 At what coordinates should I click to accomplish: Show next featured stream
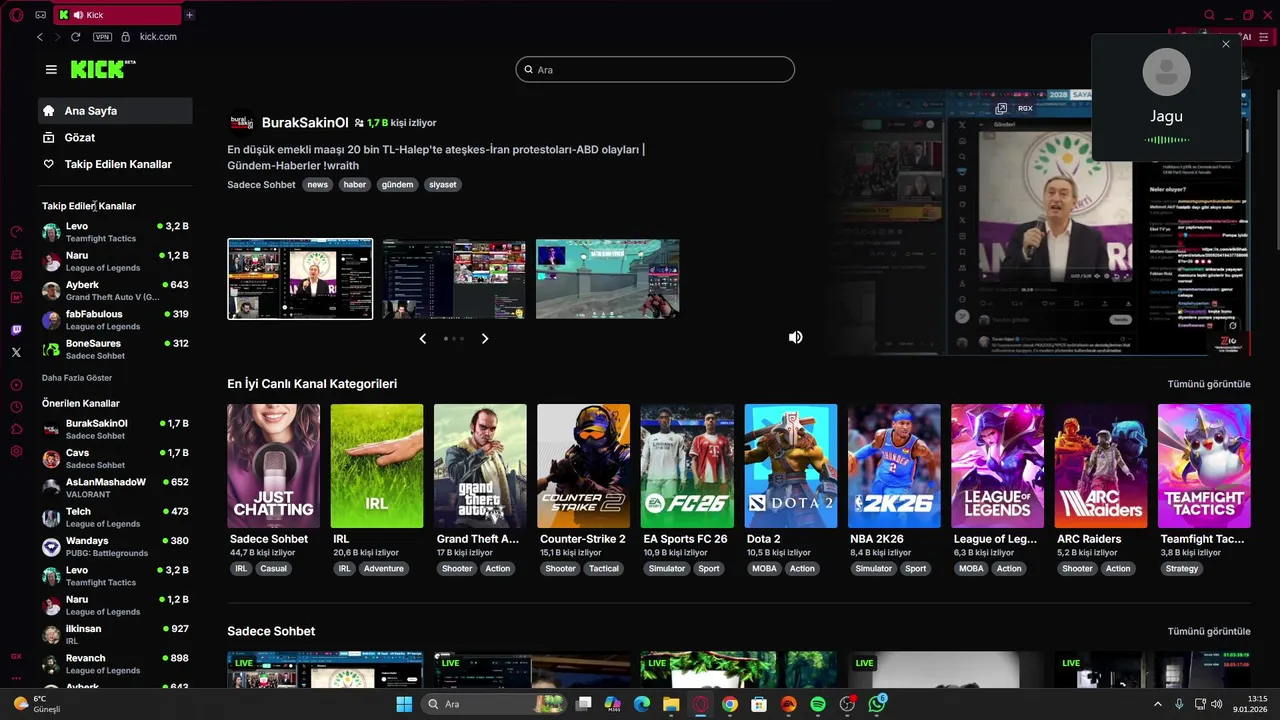click(x=485, y=339)
